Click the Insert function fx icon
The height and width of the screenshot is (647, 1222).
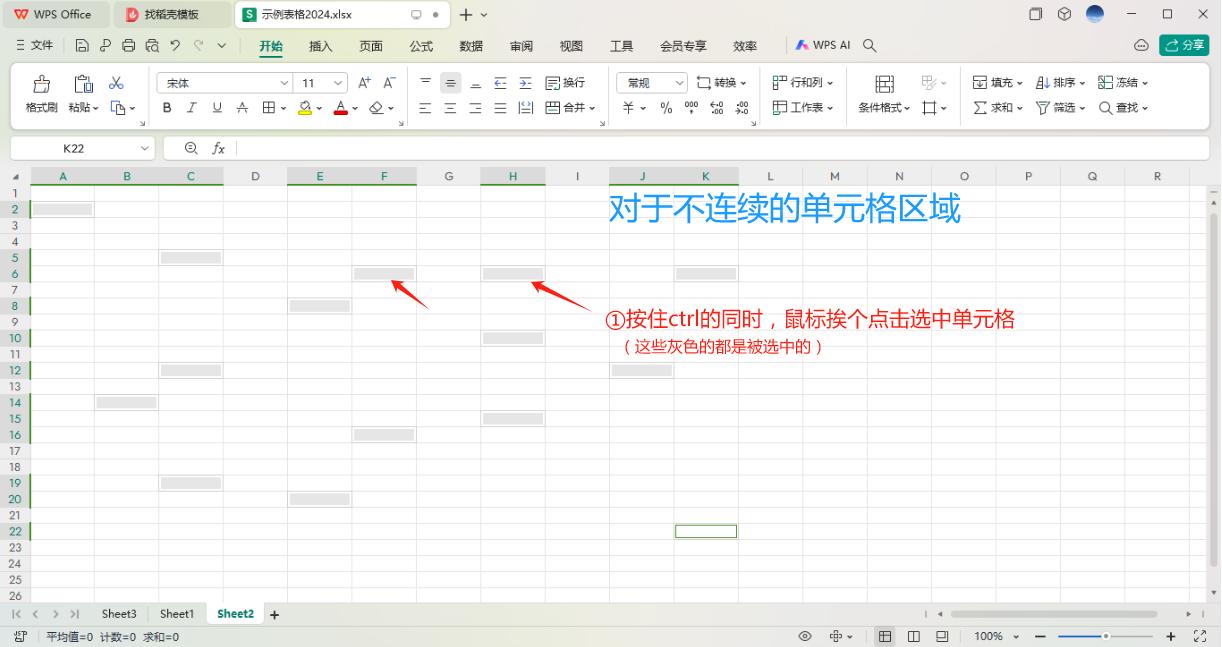(x=218, y=148)
